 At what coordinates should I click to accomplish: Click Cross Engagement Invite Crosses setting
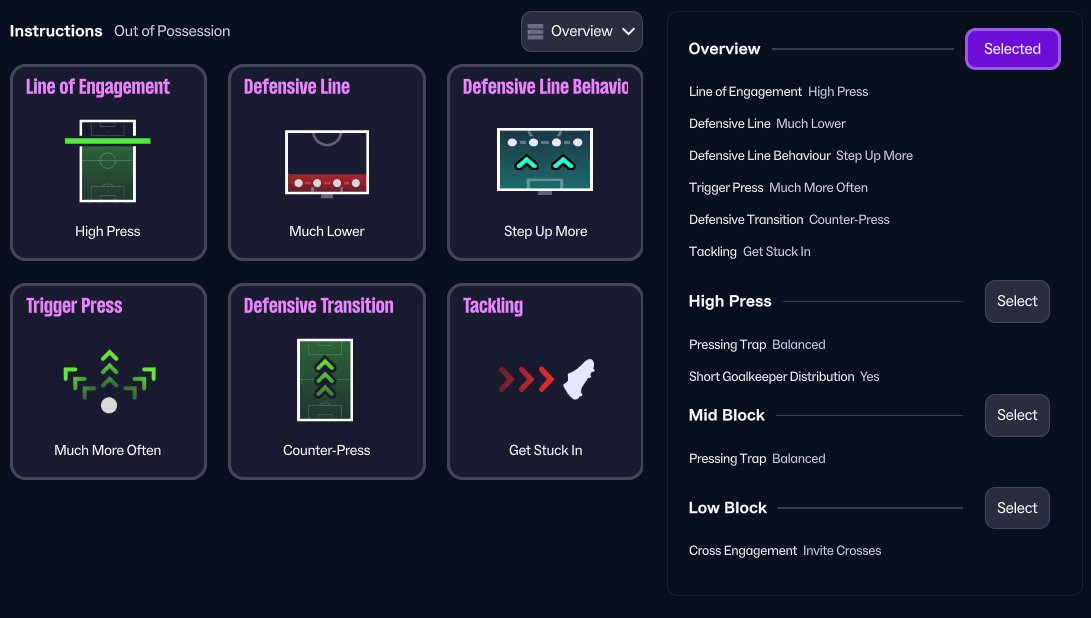click(785, 550)
